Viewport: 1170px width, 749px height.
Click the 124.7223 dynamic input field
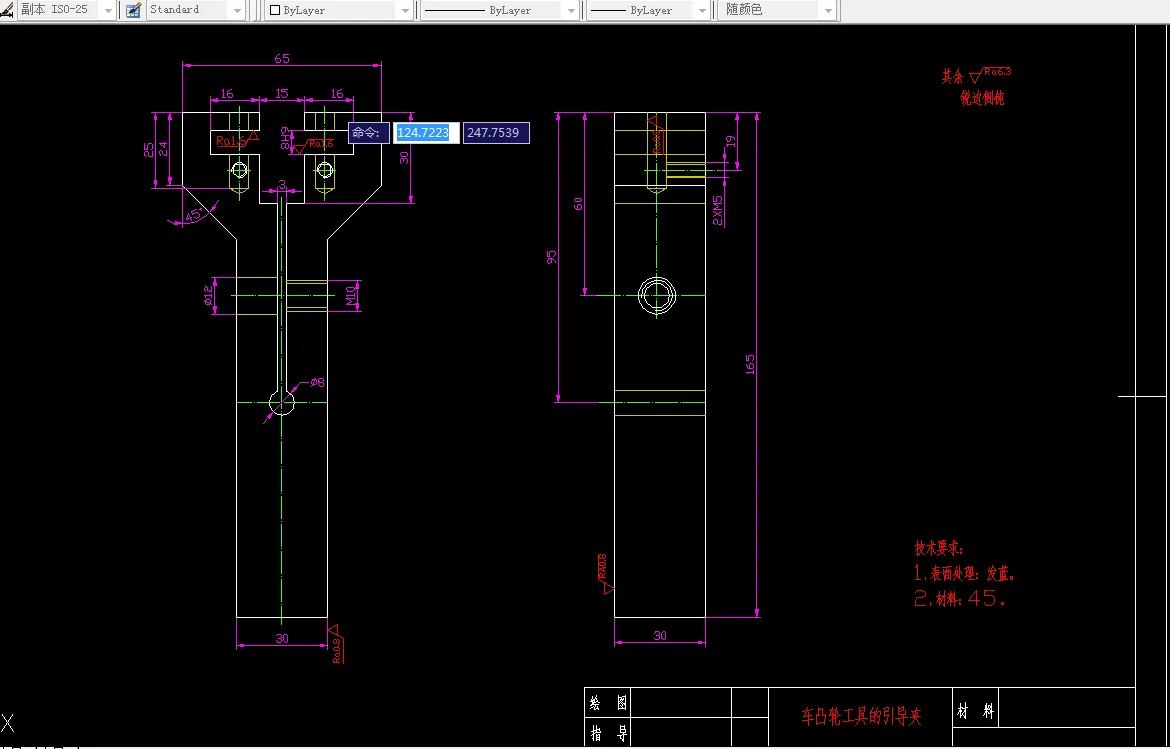426,133
